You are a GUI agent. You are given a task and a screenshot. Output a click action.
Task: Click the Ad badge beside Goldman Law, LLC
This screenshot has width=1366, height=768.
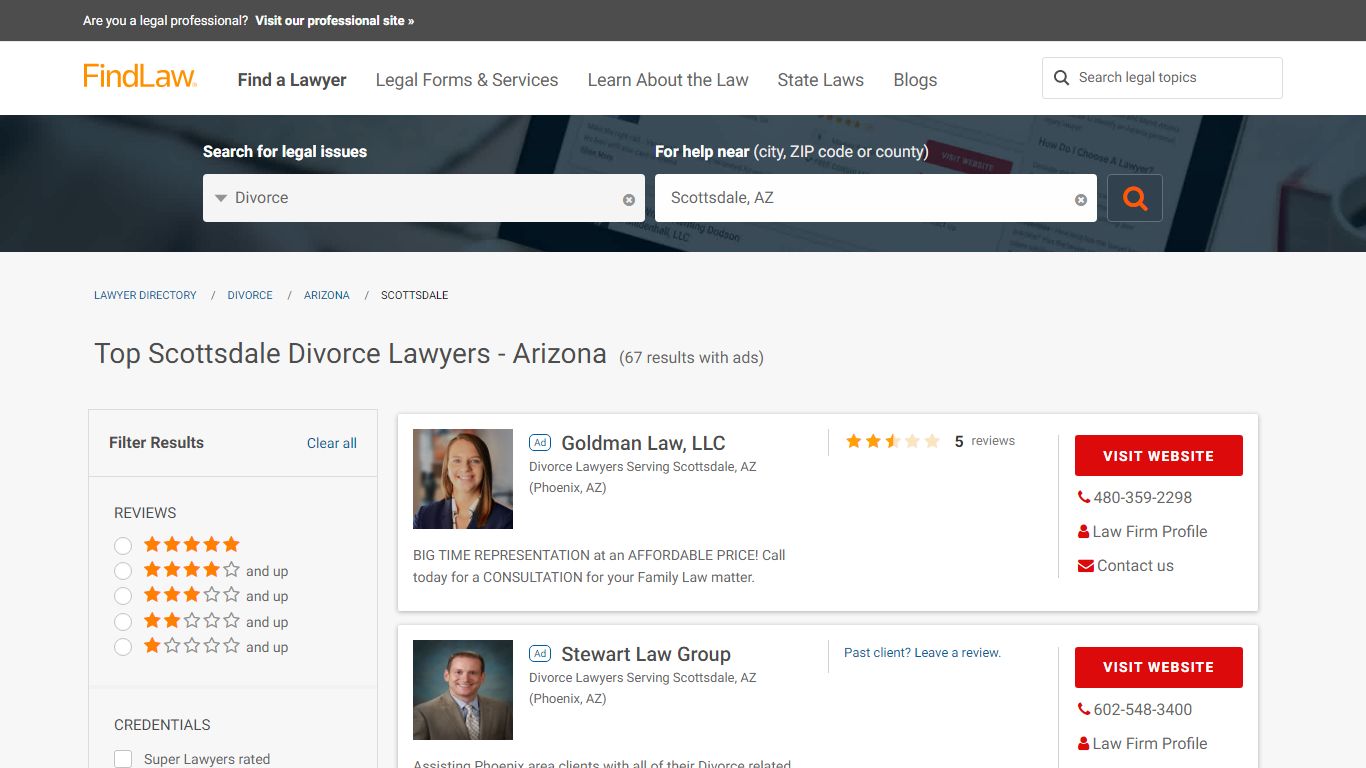540,443
